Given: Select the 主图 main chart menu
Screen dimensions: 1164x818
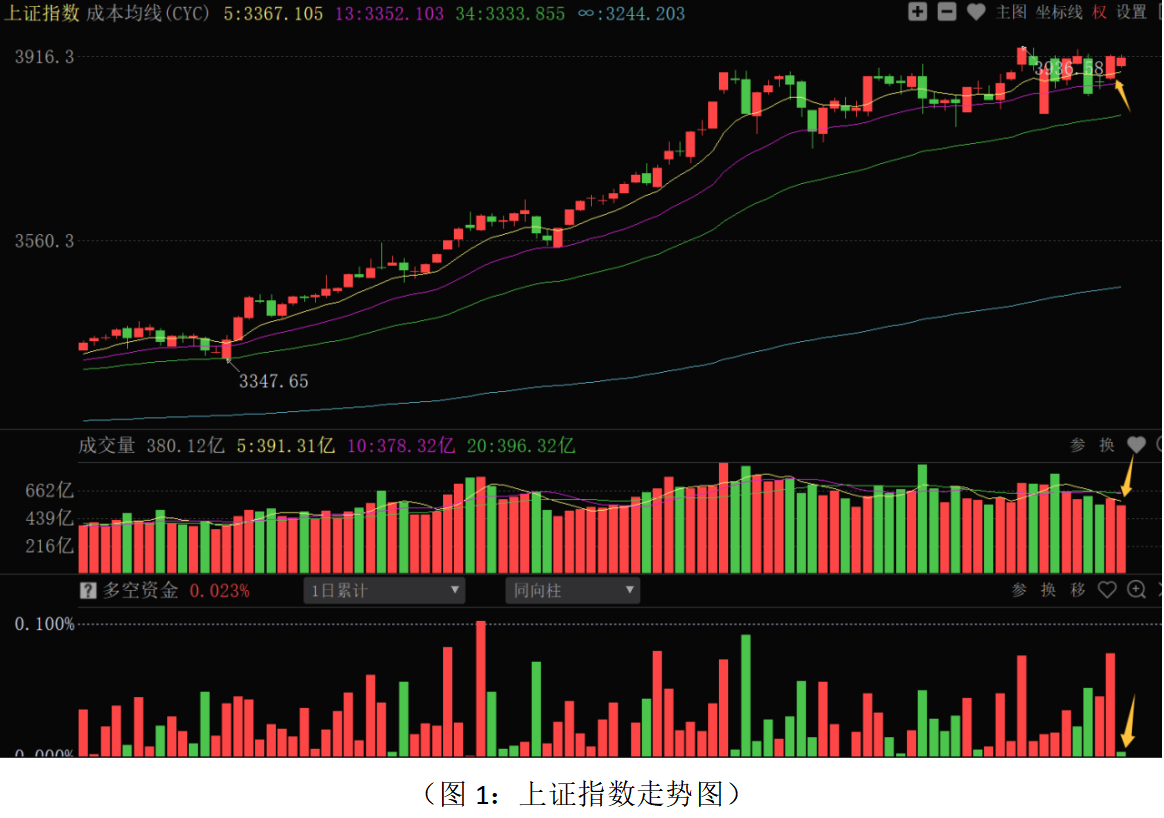Looking at the screenshot, I should 1011,12.
